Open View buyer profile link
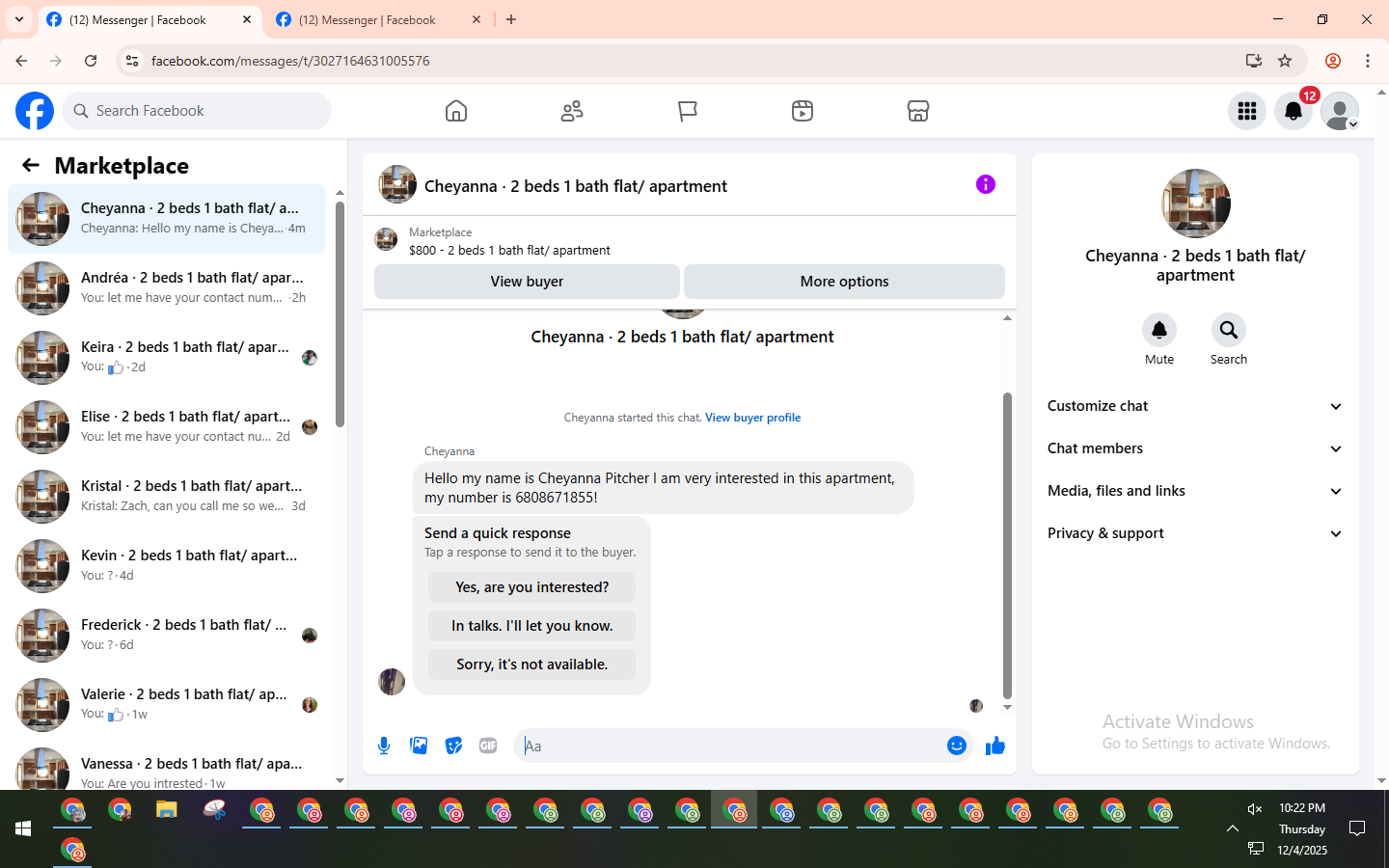Image resolution: width=1389 pixels, height=868 pixels. [752, 418]
